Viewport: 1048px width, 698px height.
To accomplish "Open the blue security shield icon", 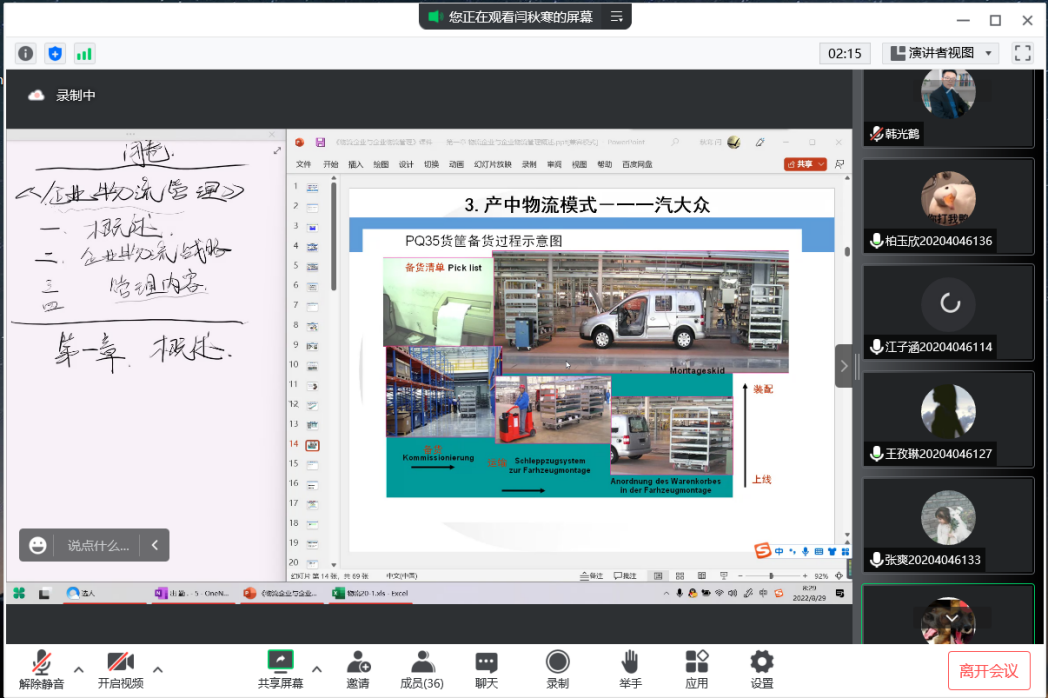I will pos(55,53).
